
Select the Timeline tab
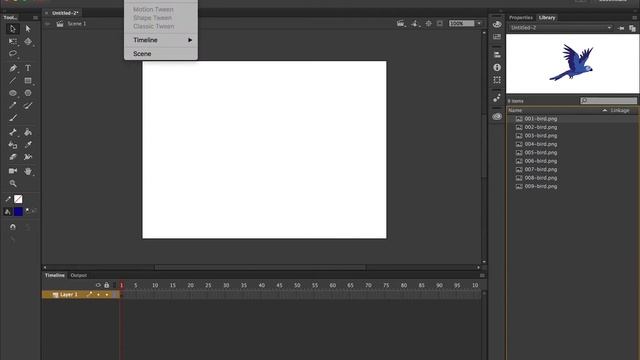[x=55, y=276]
